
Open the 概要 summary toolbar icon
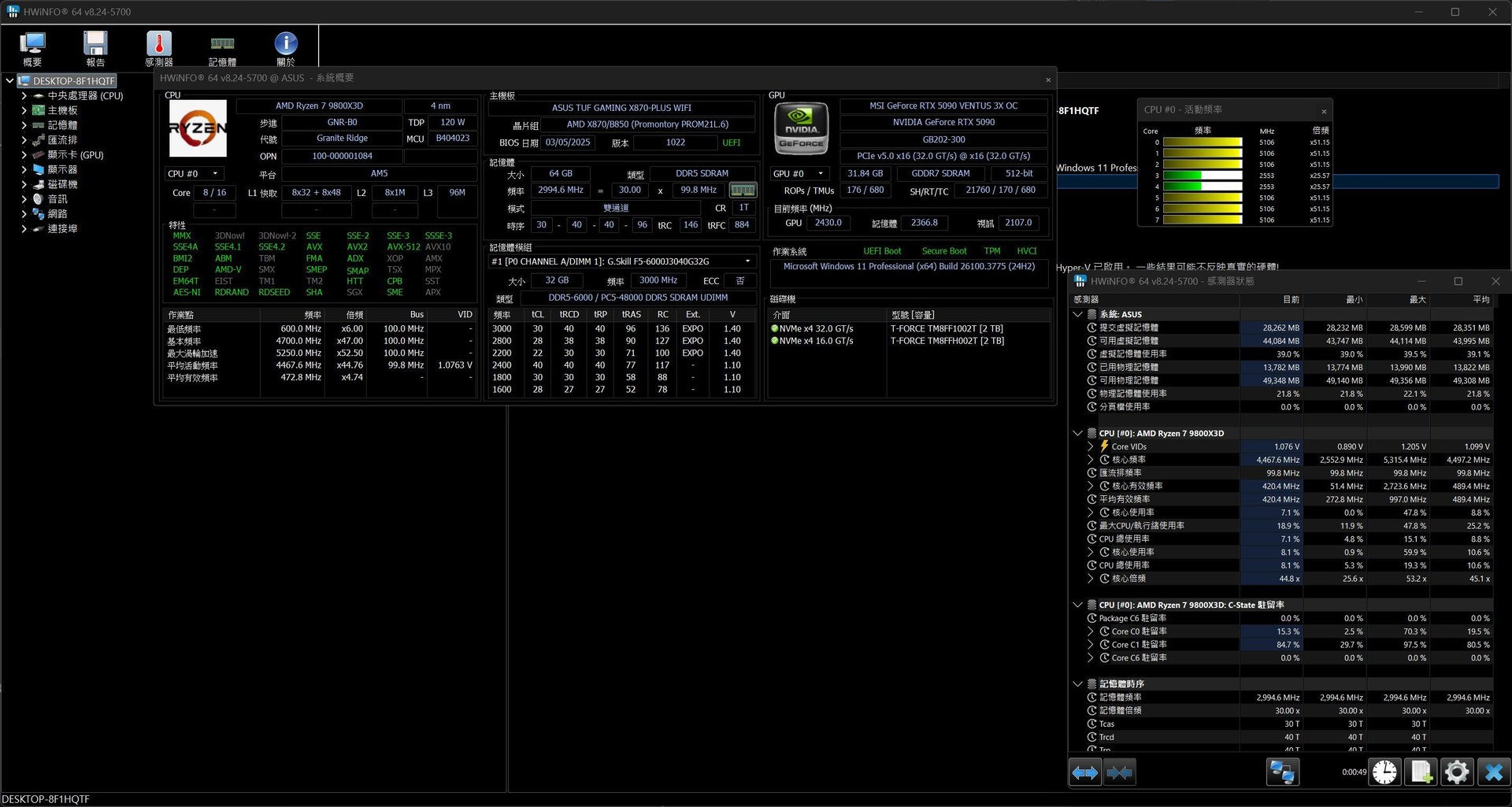pos(32,47)
